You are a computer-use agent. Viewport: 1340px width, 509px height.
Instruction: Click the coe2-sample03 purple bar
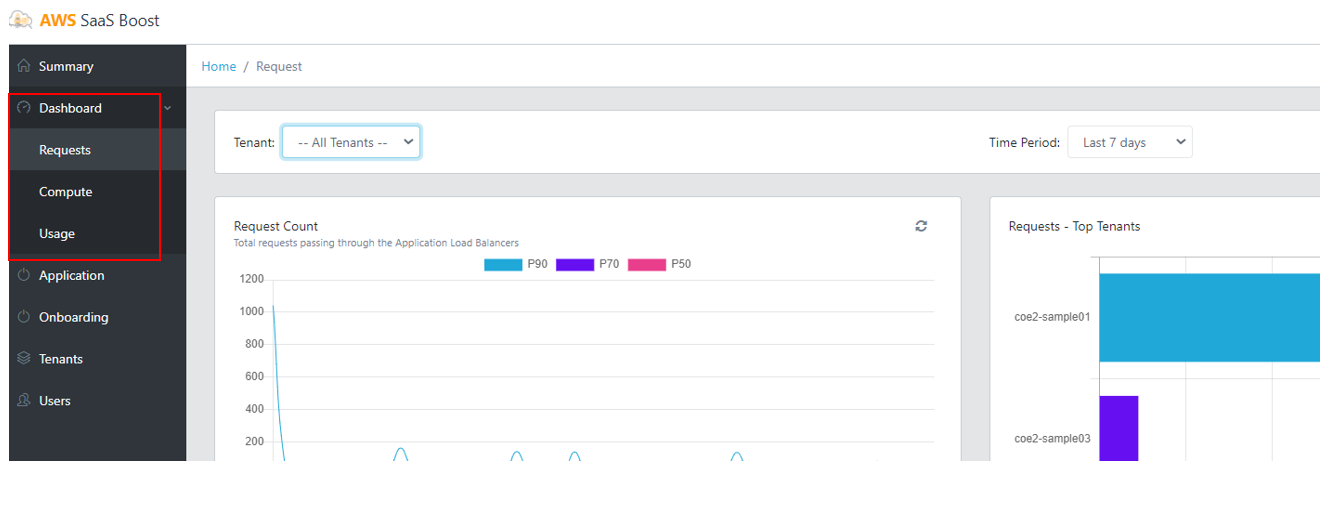(x=1119, y=428)
